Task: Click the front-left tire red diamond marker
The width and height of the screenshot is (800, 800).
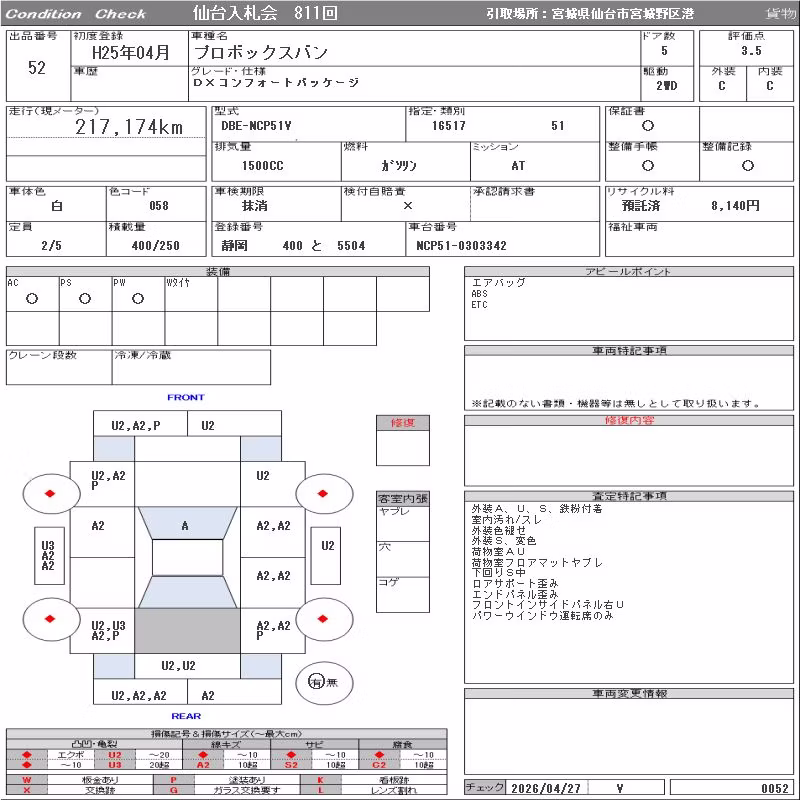Action: (x=49, y=493)
